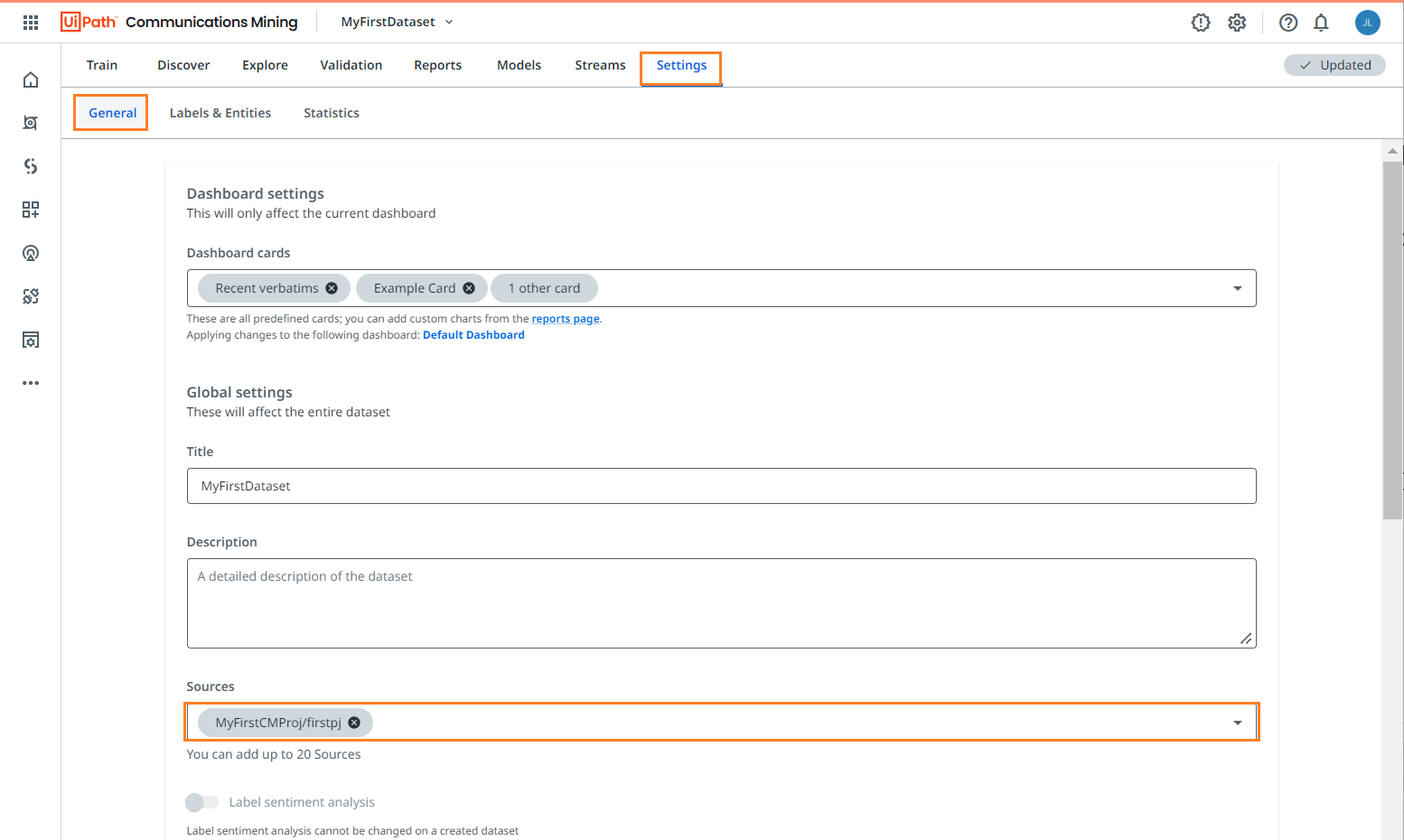Screen dimensions: 1404x840
Task: Open the alert badge icon in header
Action: pos(1201,23)
